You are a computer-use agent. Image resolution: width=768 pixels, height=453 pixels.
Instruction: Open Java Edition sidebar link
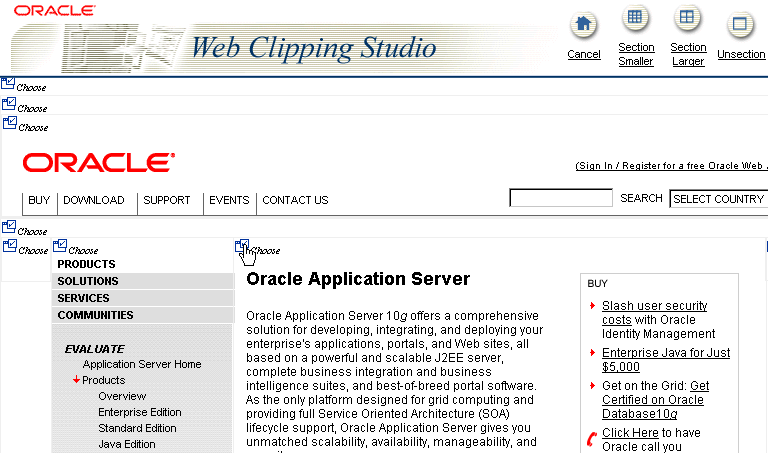pos(127,445)
